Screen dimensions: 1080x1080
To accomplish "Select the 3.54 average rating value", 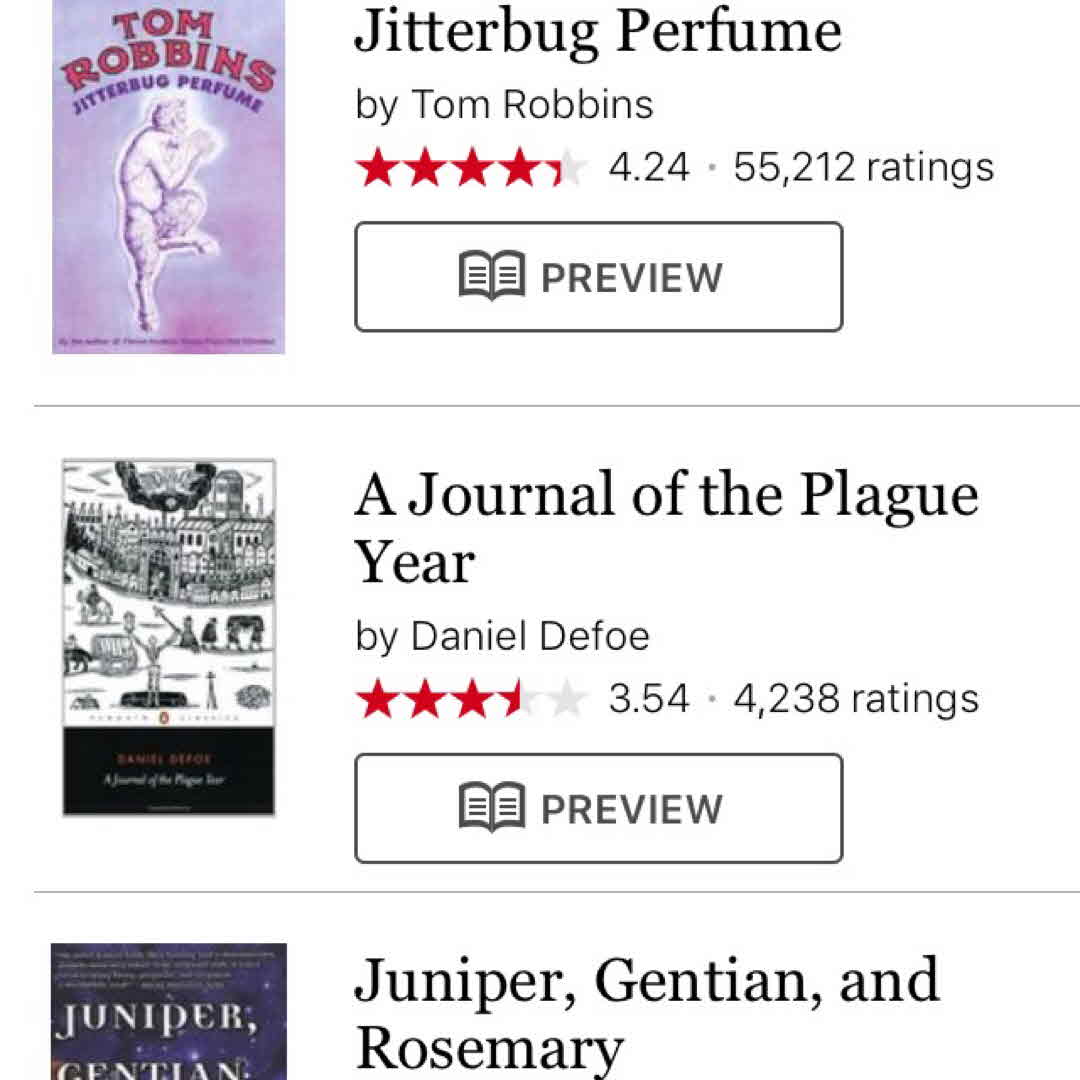I will pos(649,699).
